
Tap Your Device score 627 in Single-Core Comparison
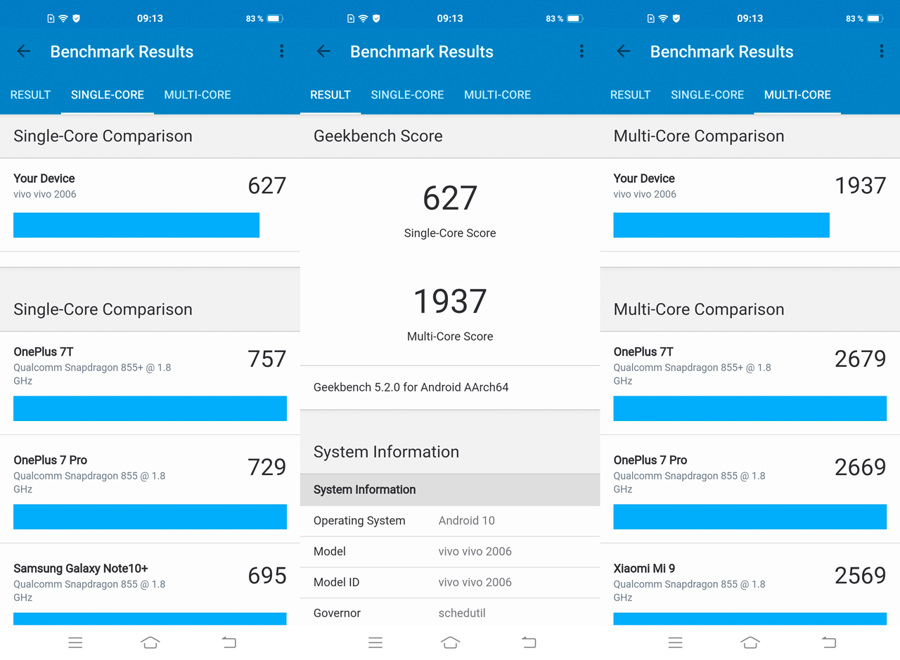(x=267, y=186)
